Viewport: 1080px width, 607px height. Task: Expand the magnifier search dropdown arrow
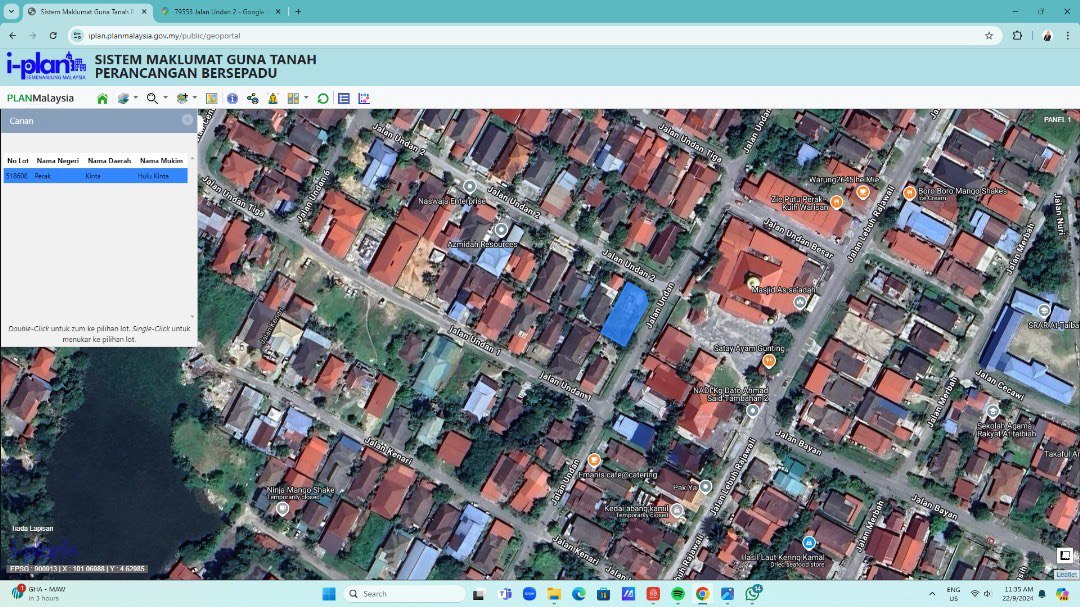[x=166, y=98]
